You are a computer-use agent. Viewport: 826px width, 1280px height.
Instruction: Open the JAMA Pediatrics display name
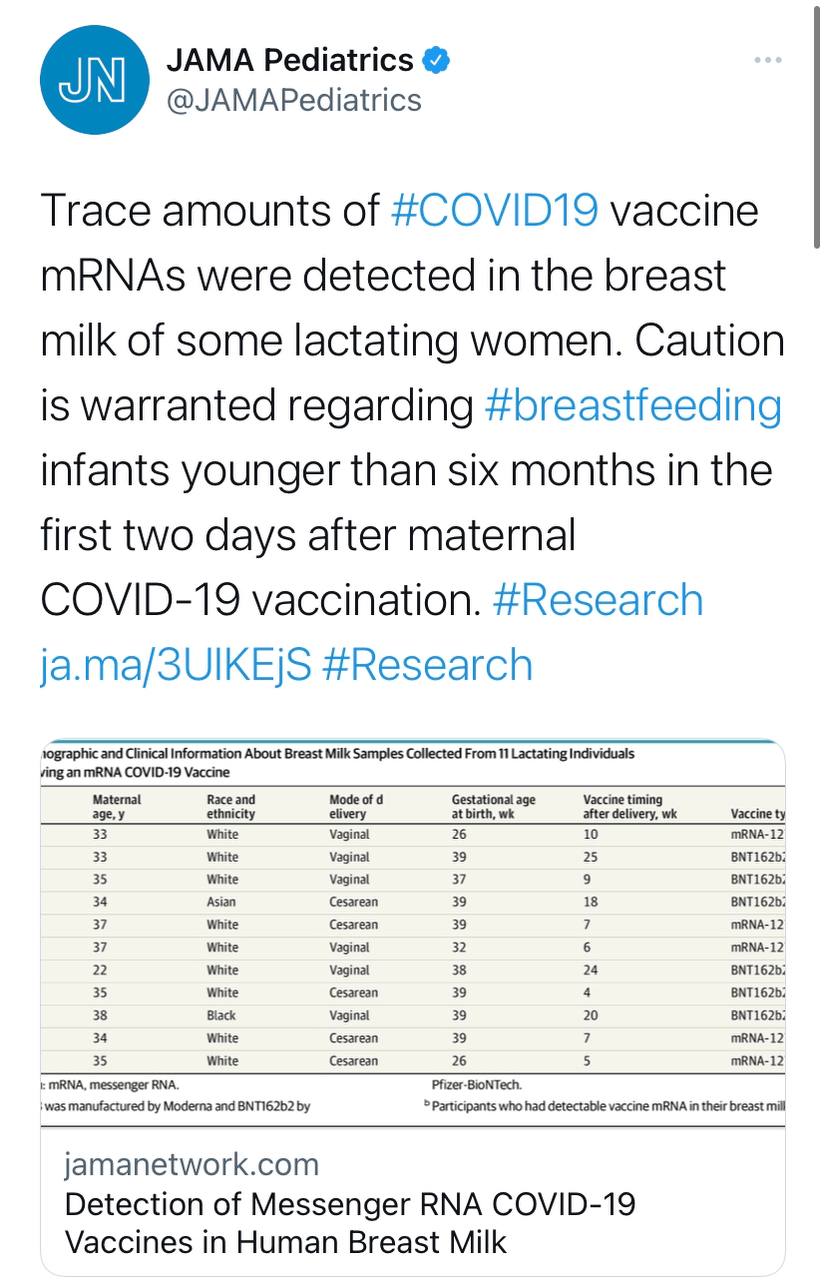289,60
